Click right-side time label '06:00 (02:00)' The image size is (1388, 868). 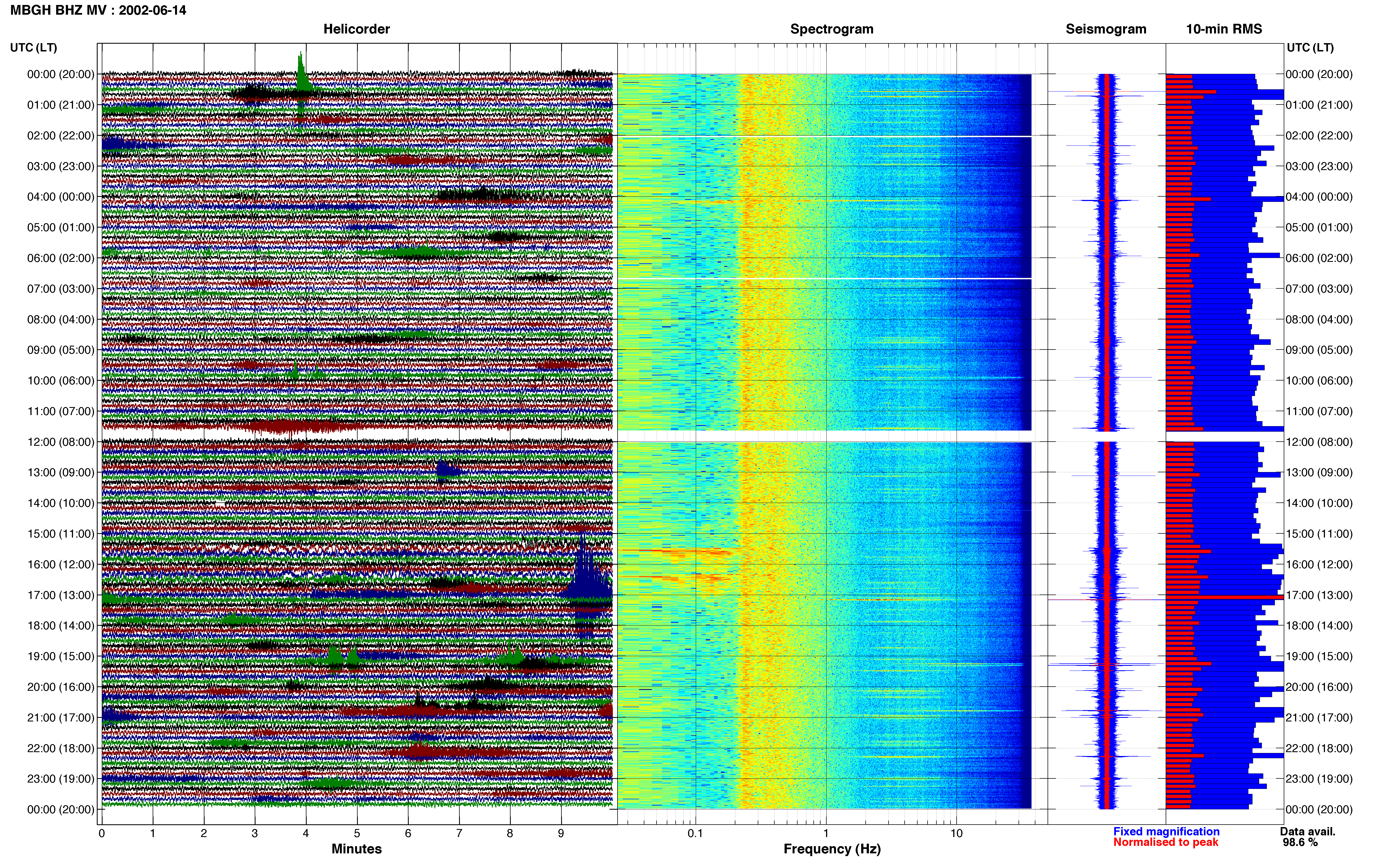click(x=1319, y=258)
